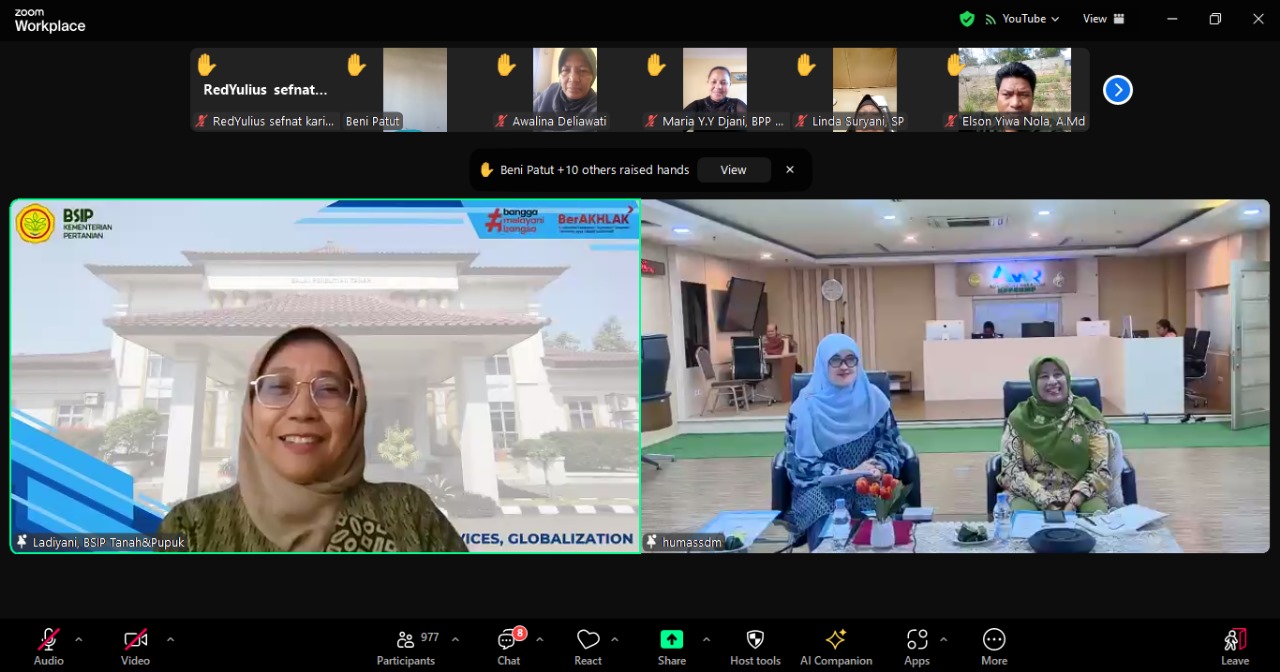This screenshot has height=672, width=1280.
Task: Dismiss the raised hands notification
Action: pos(790,170)
